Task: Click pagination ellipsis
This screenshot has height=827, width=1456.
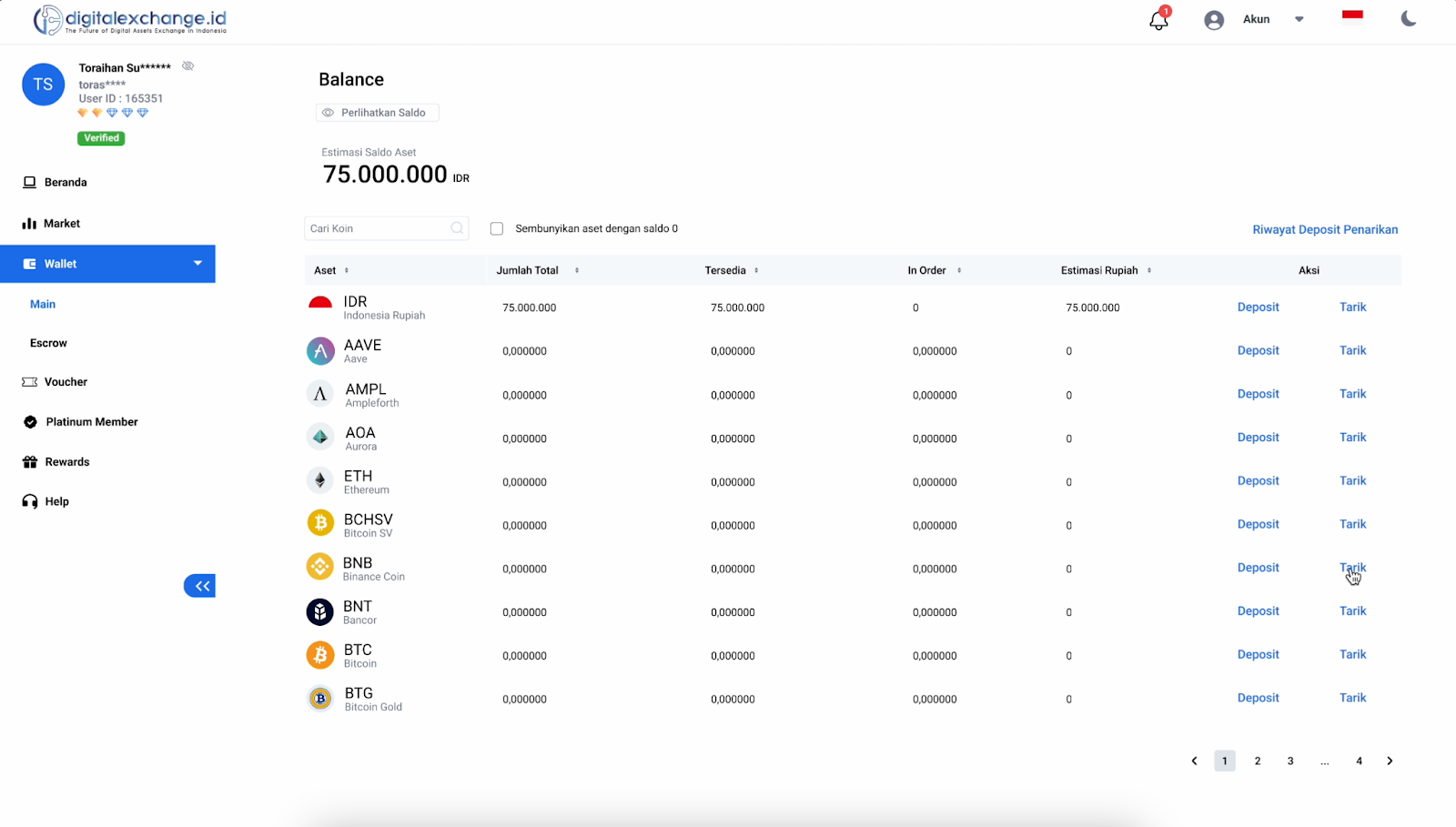Action: (x=1325, y=761)
